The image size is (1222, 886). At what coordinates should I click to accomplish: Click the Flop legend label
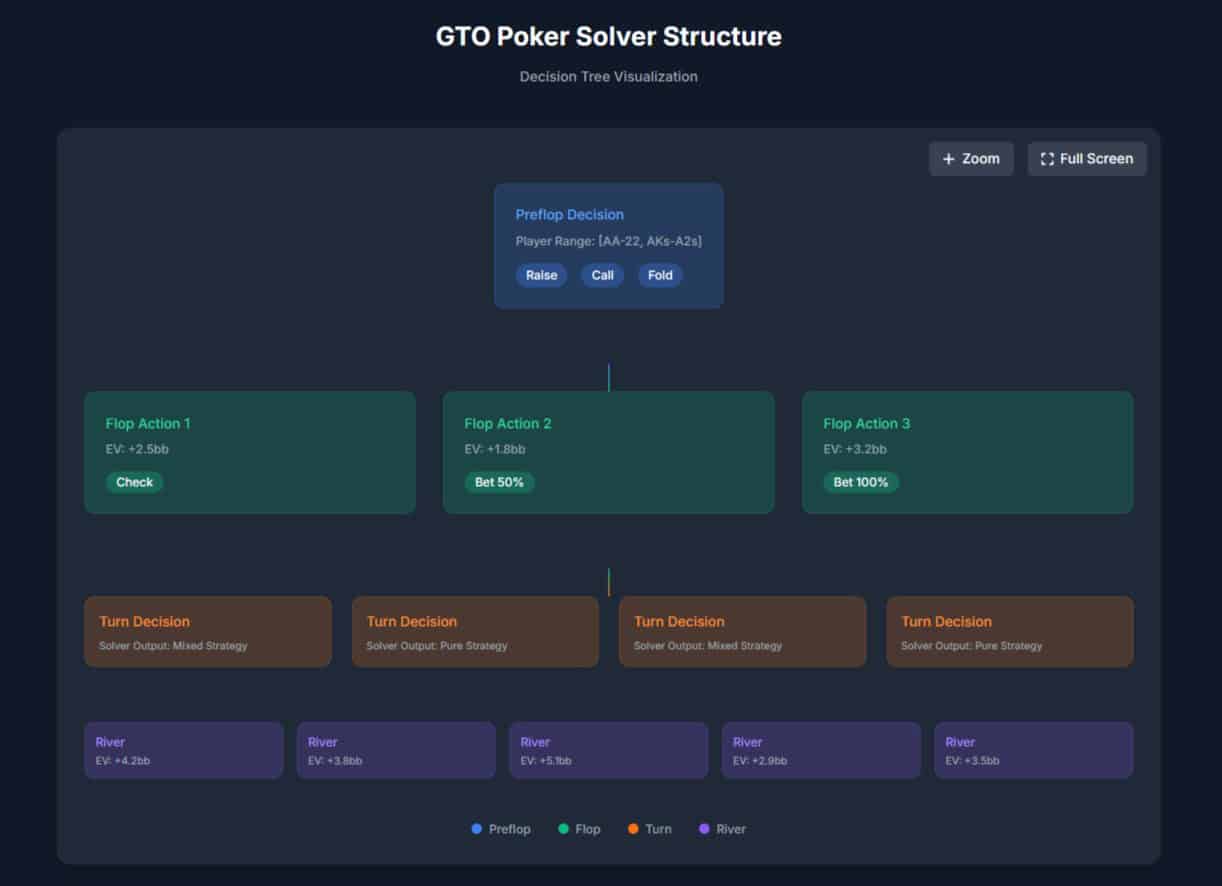pyautogui.click(x=588, y=829)
